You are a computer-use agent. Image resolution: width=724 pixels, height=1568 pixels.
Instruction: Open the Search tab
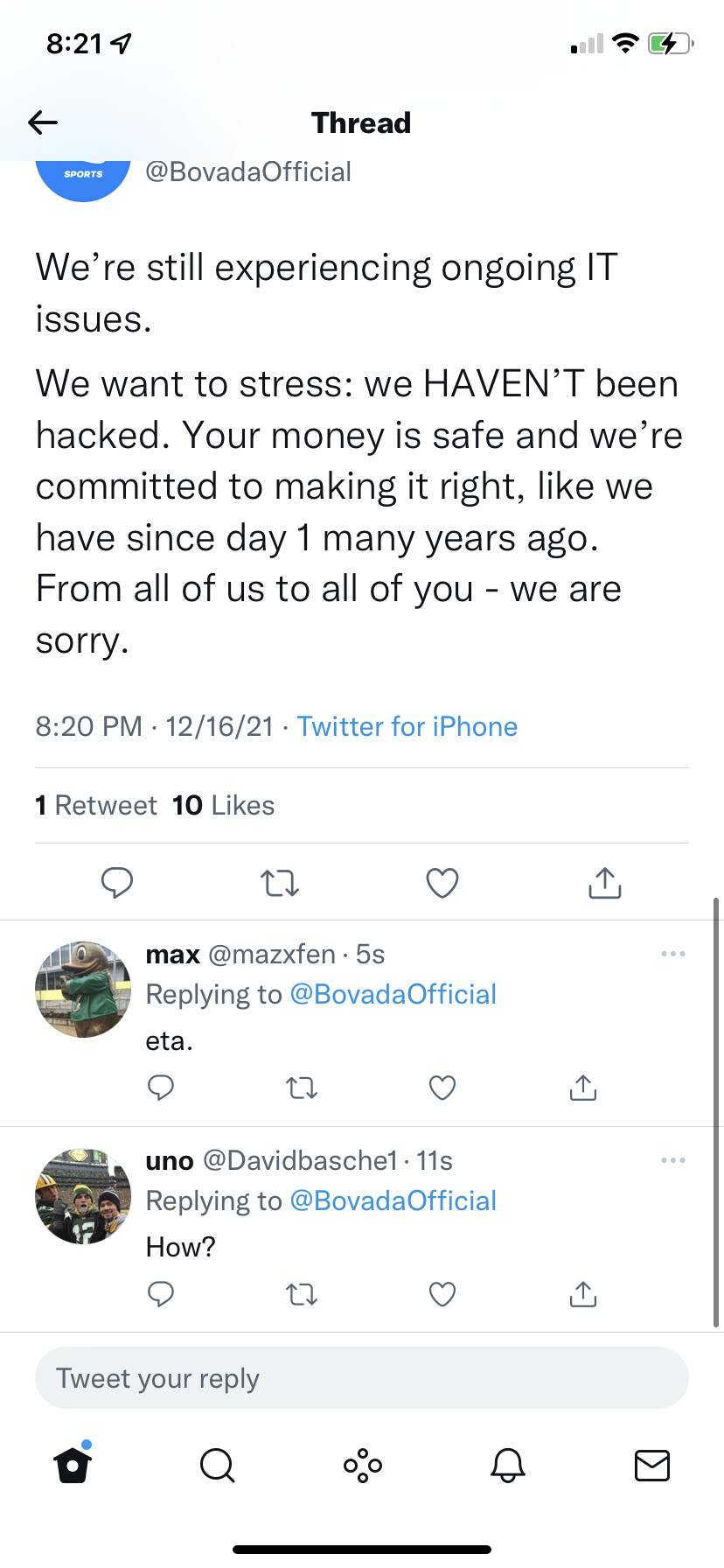tap(217, 1465)
